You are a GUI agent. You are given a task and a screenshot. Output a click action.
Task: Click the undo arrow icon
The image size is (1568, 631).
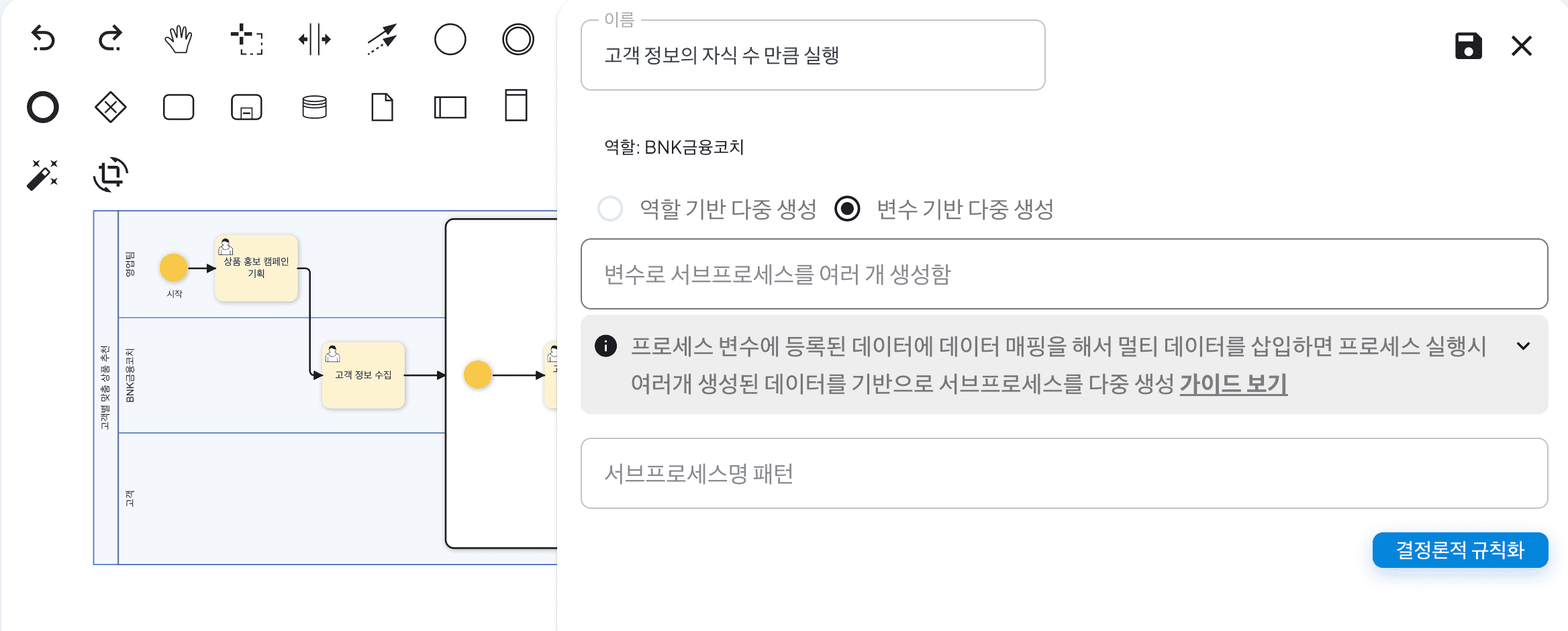43,39
